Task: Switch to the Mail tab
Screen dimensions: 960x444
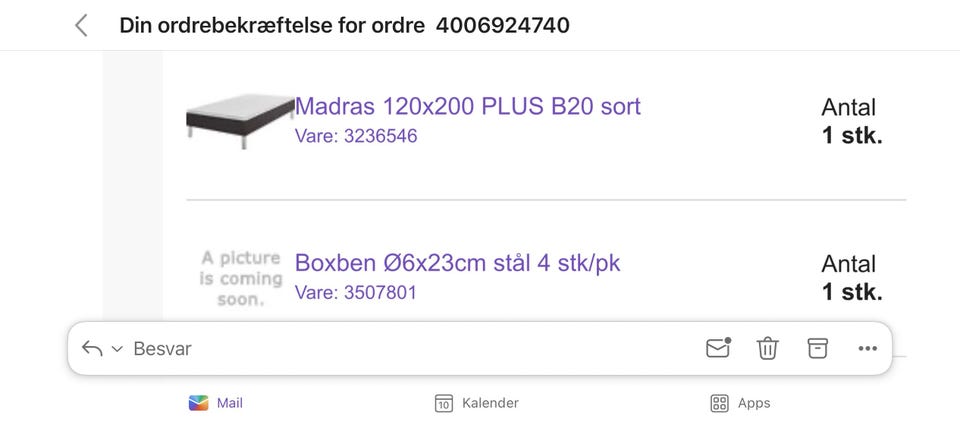Action: (216, 403)
